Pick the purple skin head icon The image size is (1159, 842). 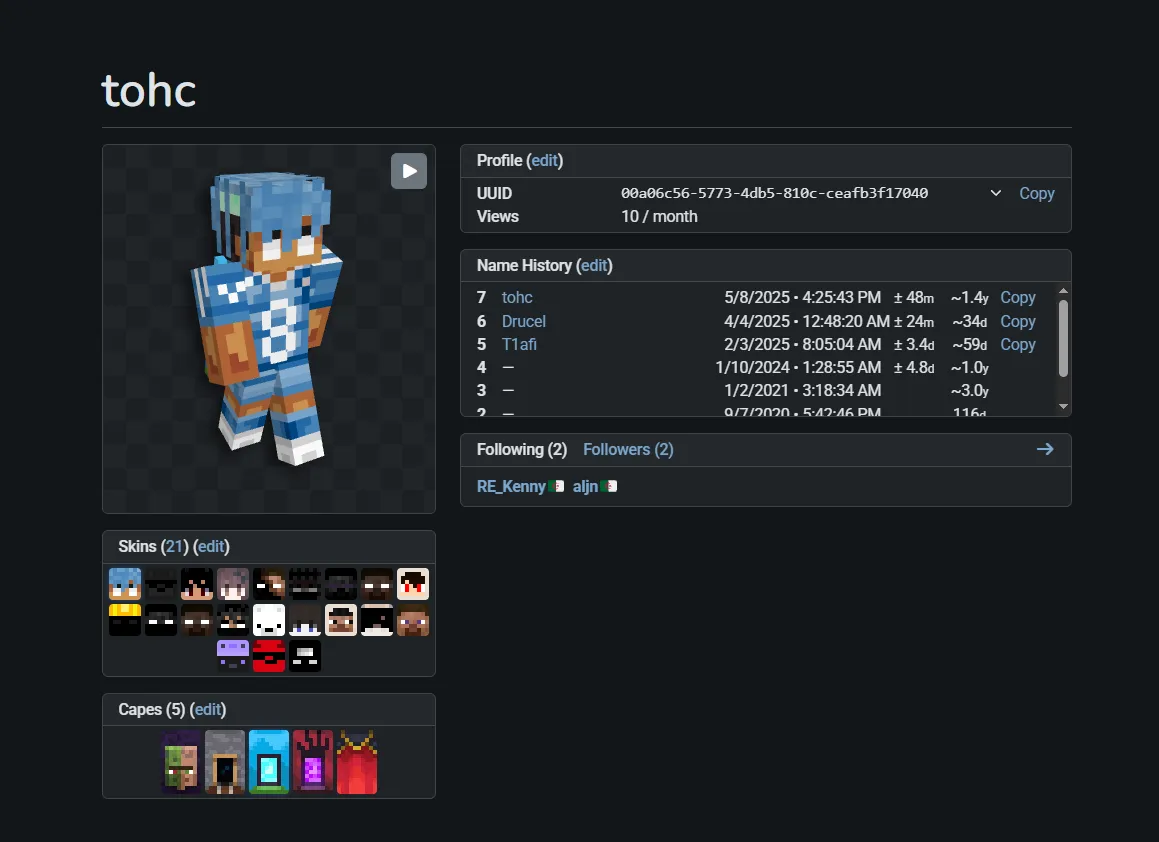pos(233,656)
